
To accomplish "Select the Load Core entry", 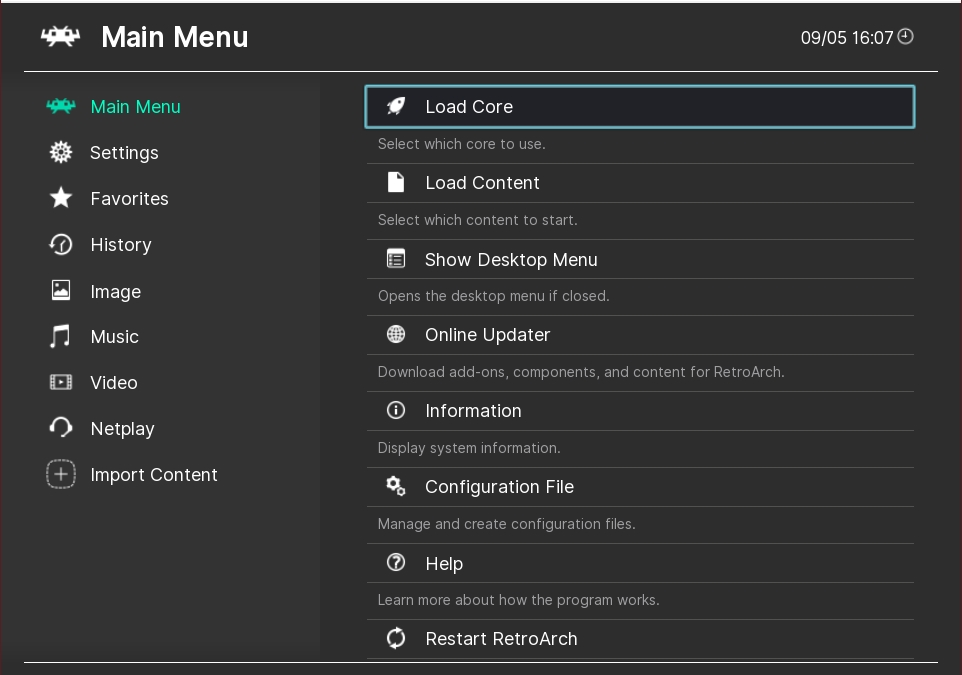I will click(640, 107).
